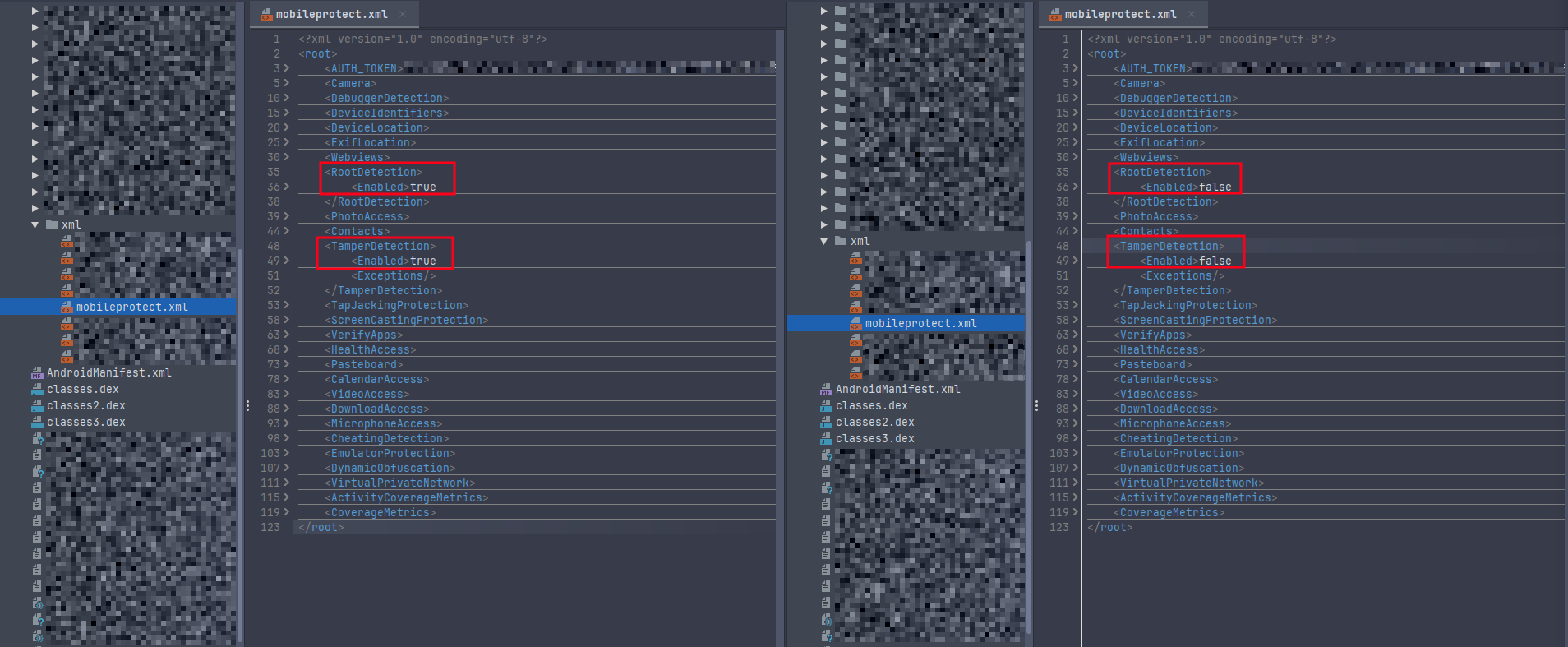Unfold CoverageMetrics at line 119 in left editor

[x=286, y=512]
